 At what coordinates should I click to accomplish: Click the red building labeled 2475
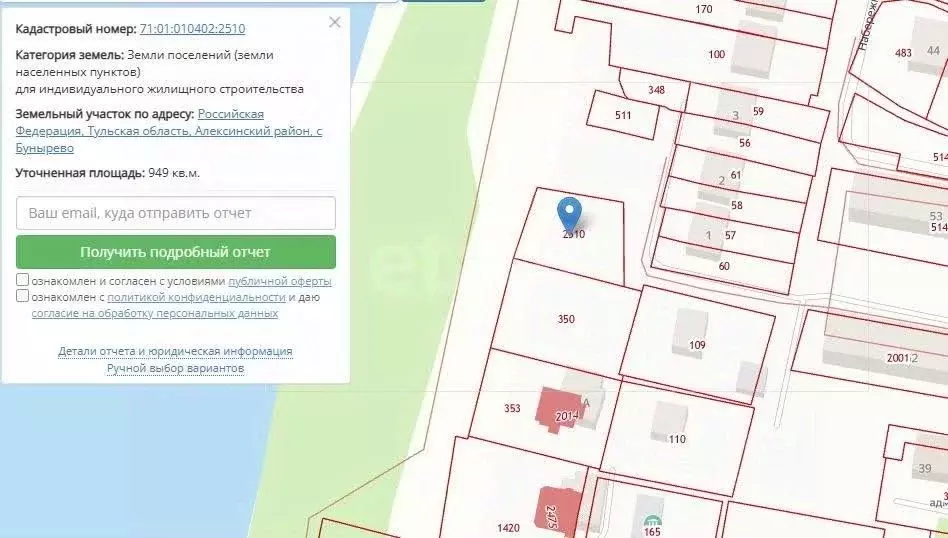click(x=559, y=509)
